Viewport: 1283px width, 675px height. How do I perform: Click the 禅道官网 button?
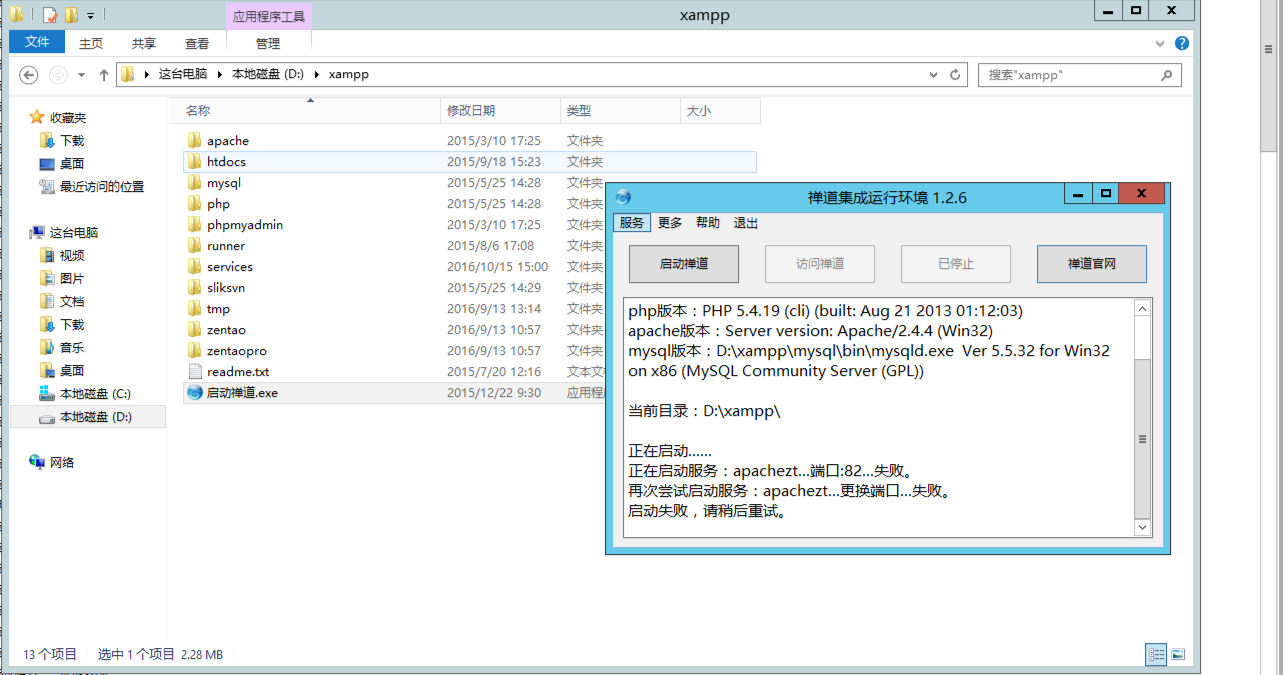click(x=1092, y=264)
